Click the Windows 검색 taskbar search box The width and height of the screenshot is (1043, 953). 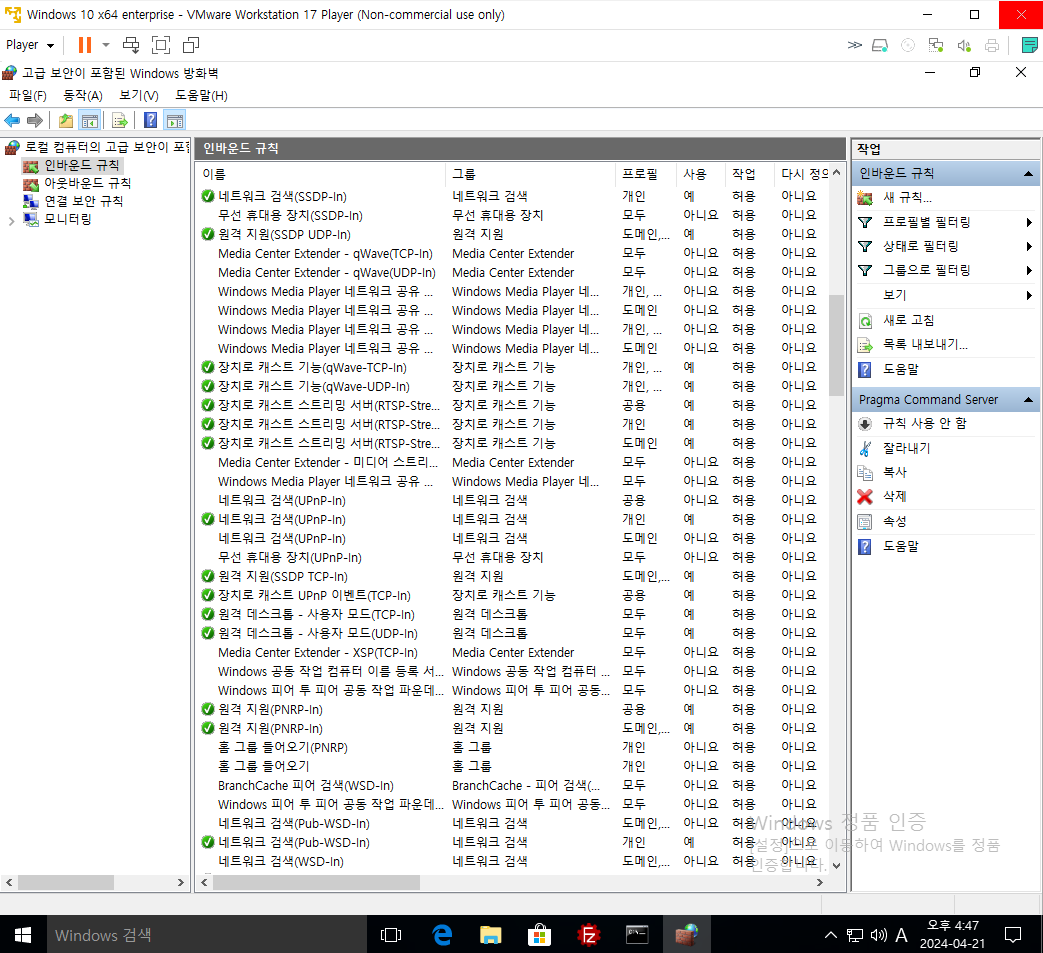click(x=206, y=935)
